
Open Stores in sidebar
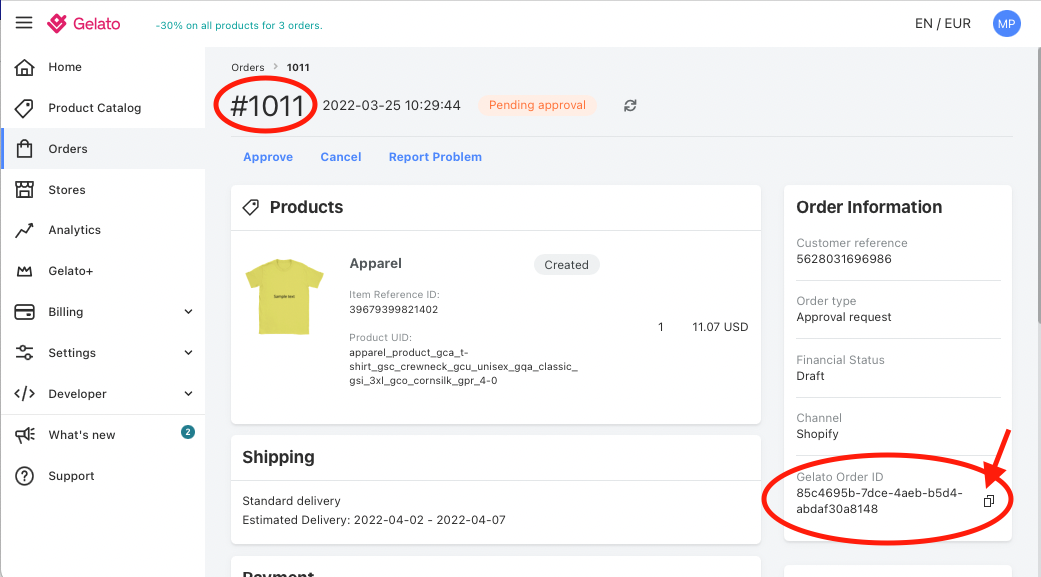(67, 190)
